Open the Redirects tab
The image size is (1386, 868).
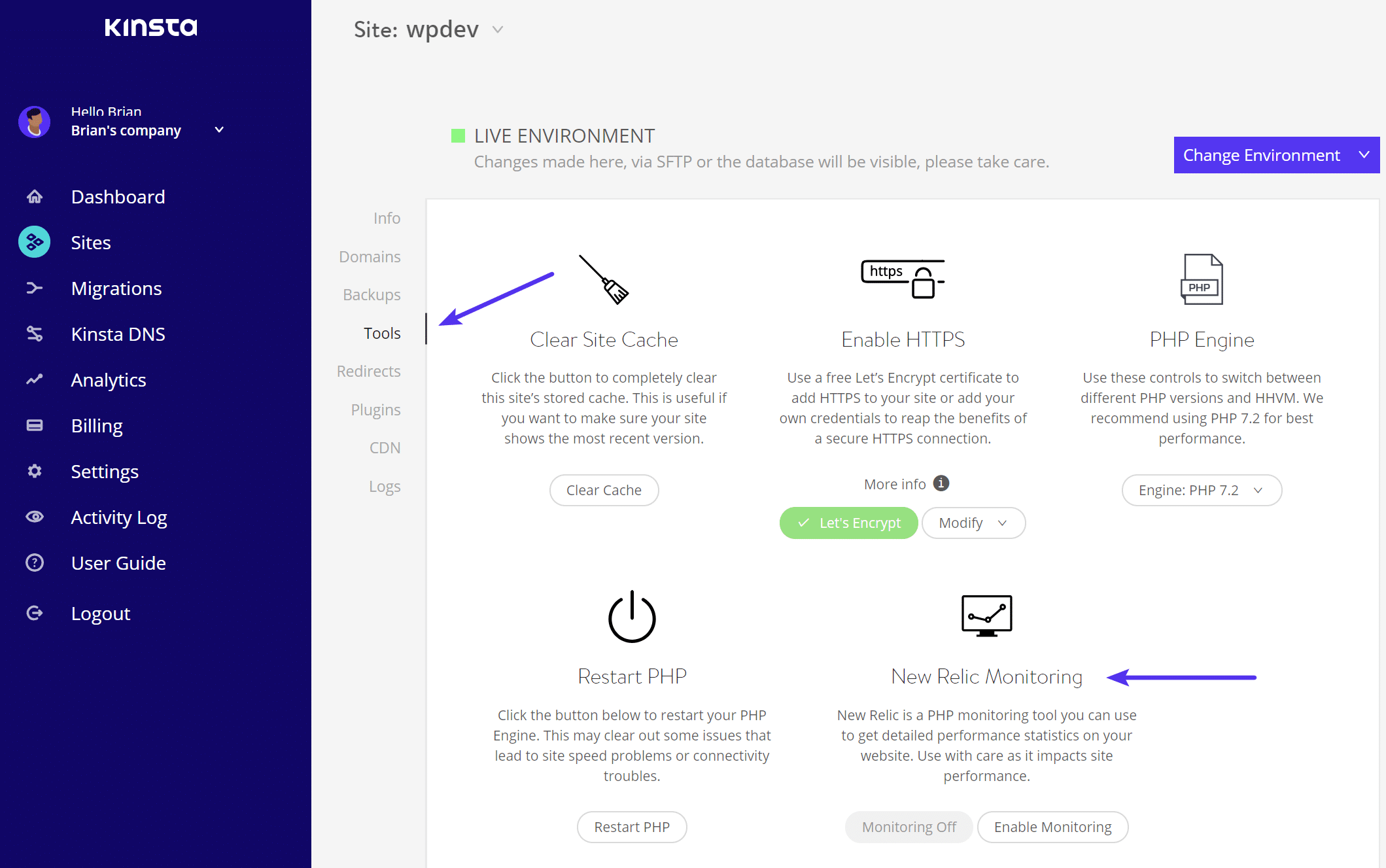tap(368, 371)
